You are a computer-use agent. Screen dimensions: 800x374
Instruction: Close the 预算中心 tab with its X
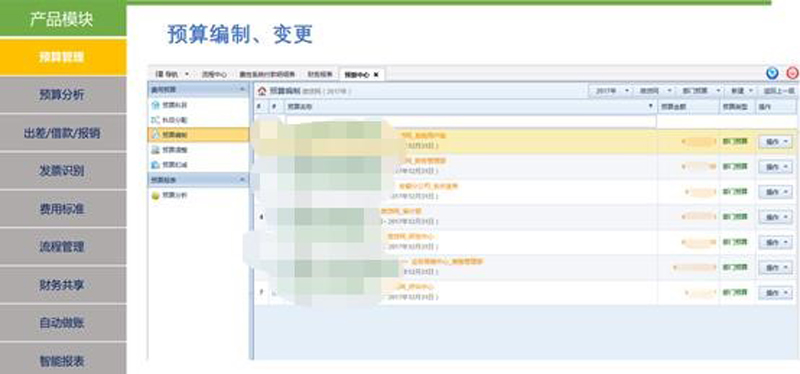pos(376,75)
